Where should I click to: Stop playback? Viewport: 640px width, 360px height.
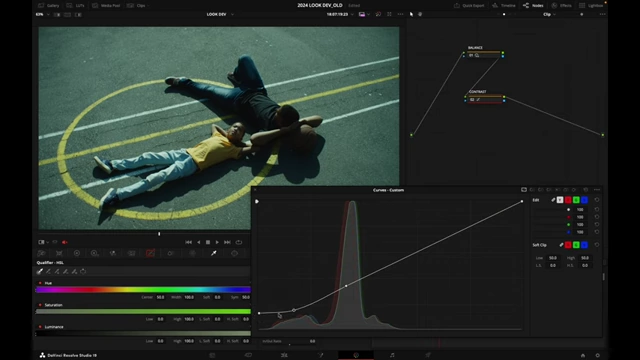click(x=208, y=242)
